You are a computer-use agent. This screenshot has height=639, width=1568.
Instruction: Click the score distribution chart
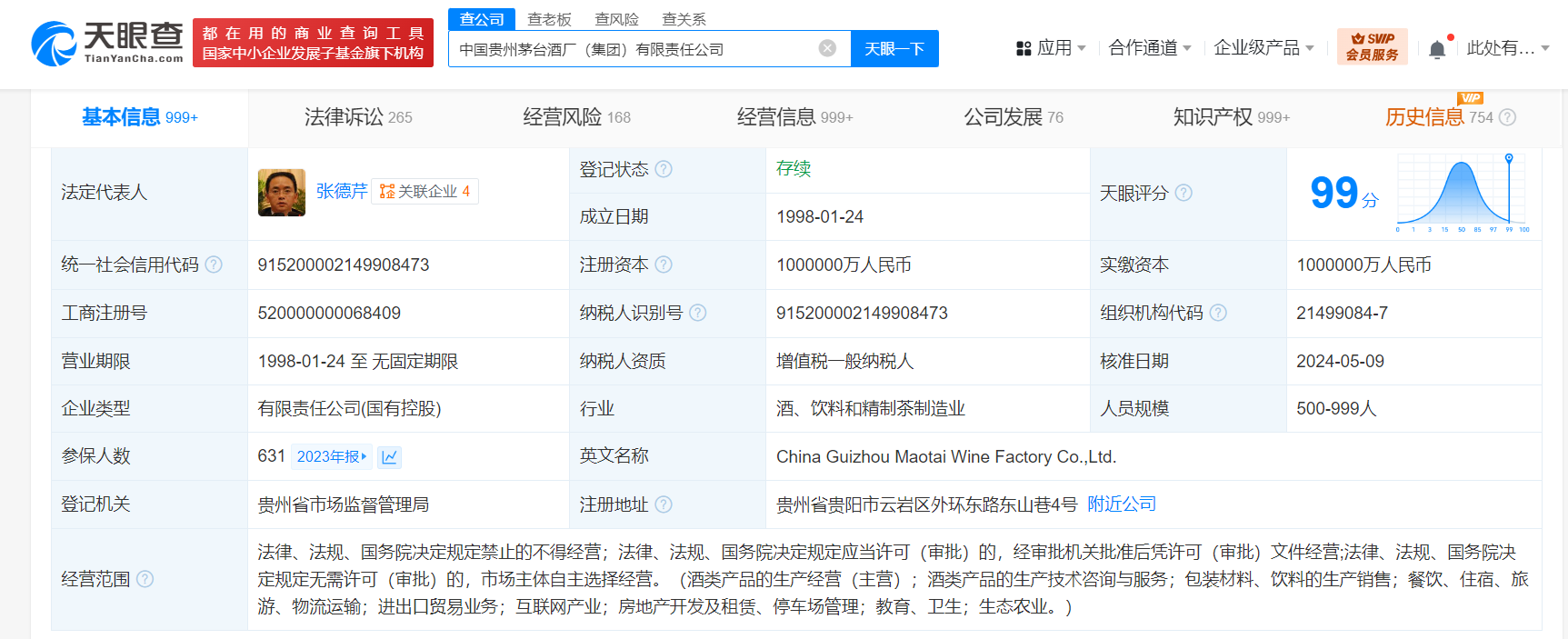(x=1463, y=193)
